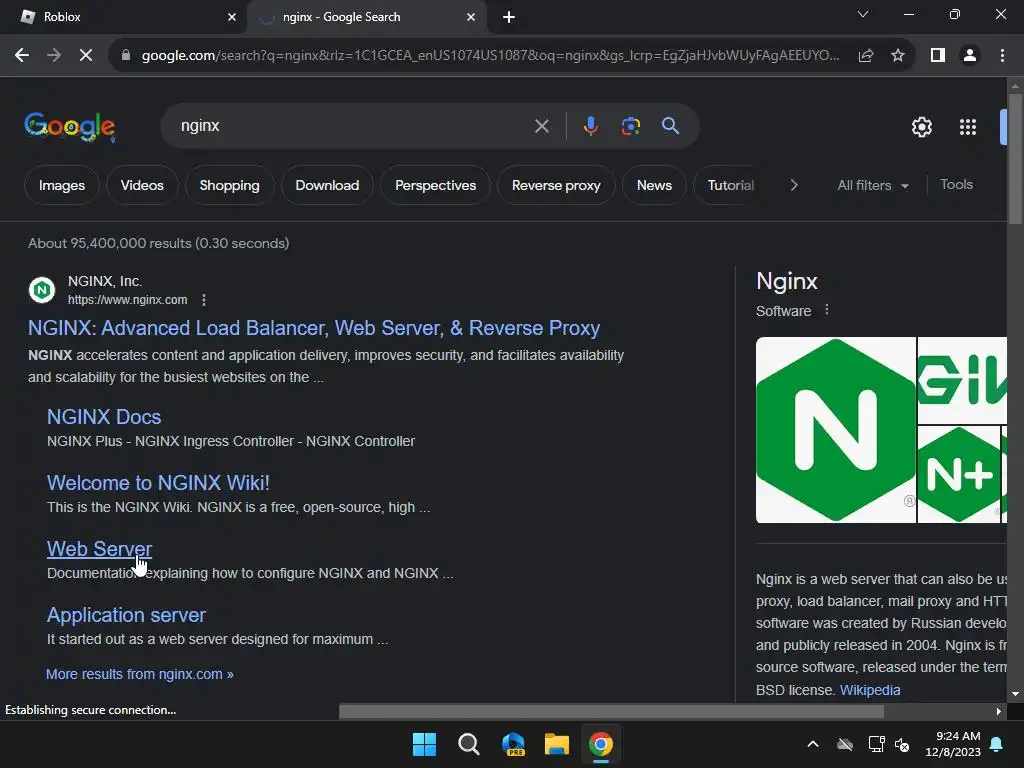This screenshot has width=1024, height=768.
Task: Click the horizontal scrollbar thumb
Action: [x=611, y=711]
